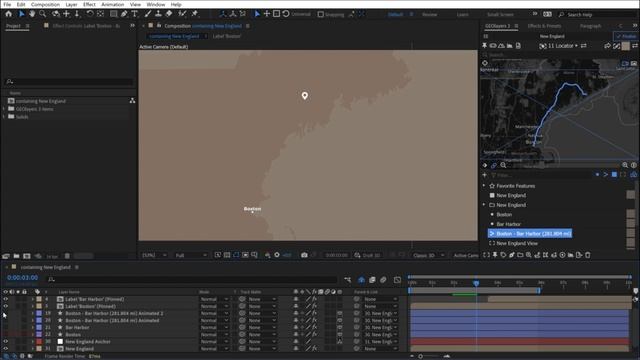Click the blue label color of layer 19
Screen dimensions: 640x360
(x=39, y=313)
